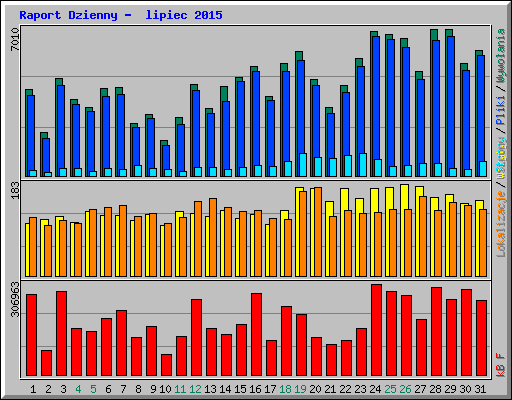Viewport: 512px width, 400px height.
Task: Click the red KB bar for day 10
Action: (x=166, y=365)
